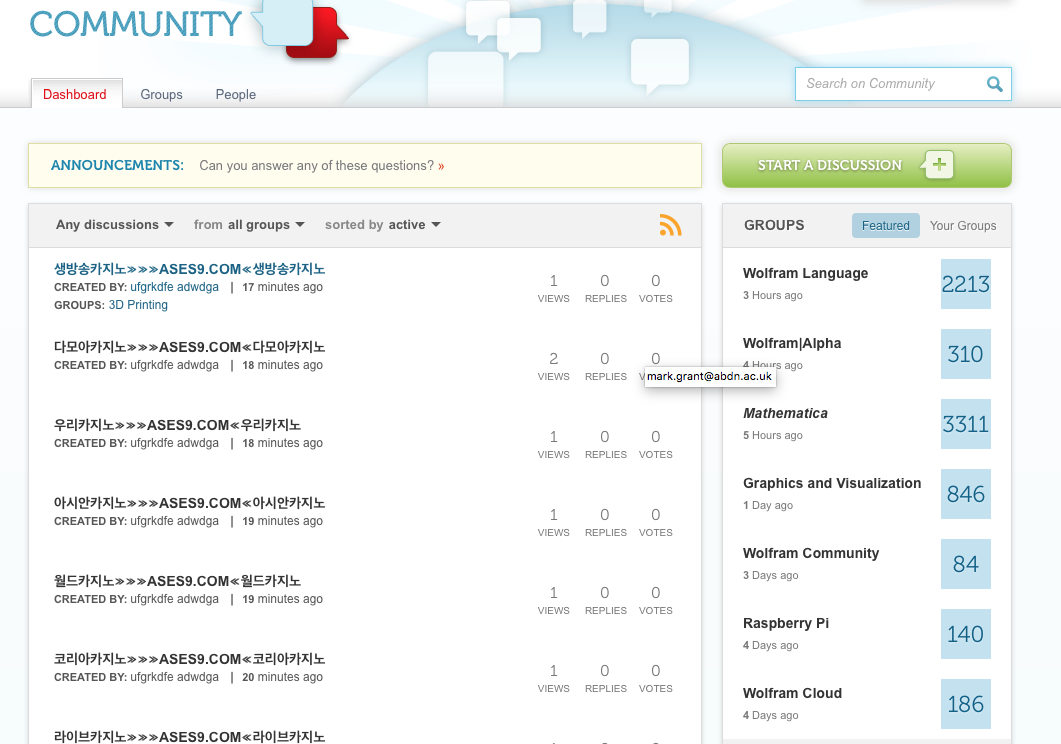Click the 3311 count for Mathematica
This screenshot has width=1061, height=744.
[966, 424]
